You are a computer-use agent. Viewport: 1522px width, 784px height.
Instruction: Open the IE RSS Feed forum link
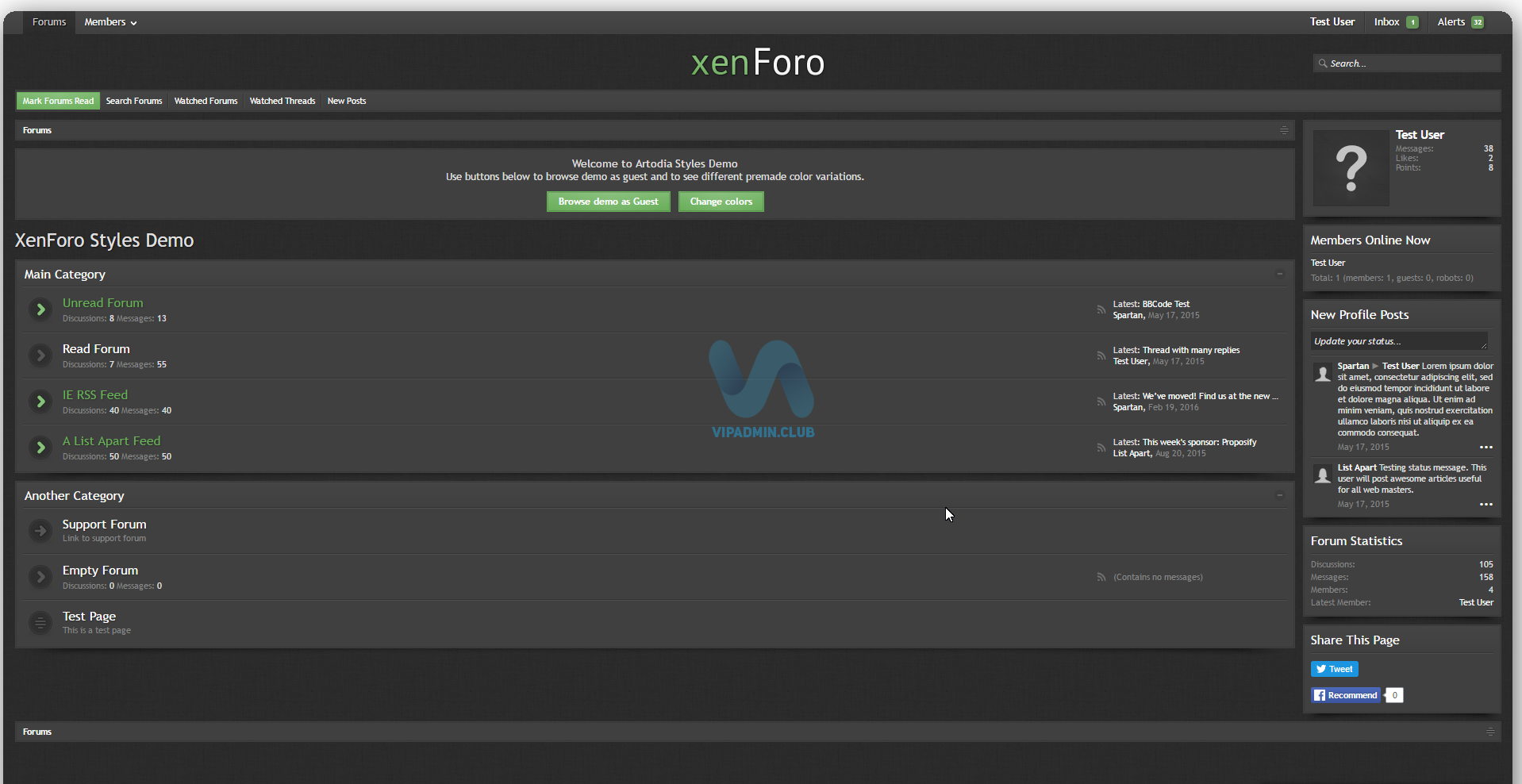pyautogui.click(x=95, y=395)
